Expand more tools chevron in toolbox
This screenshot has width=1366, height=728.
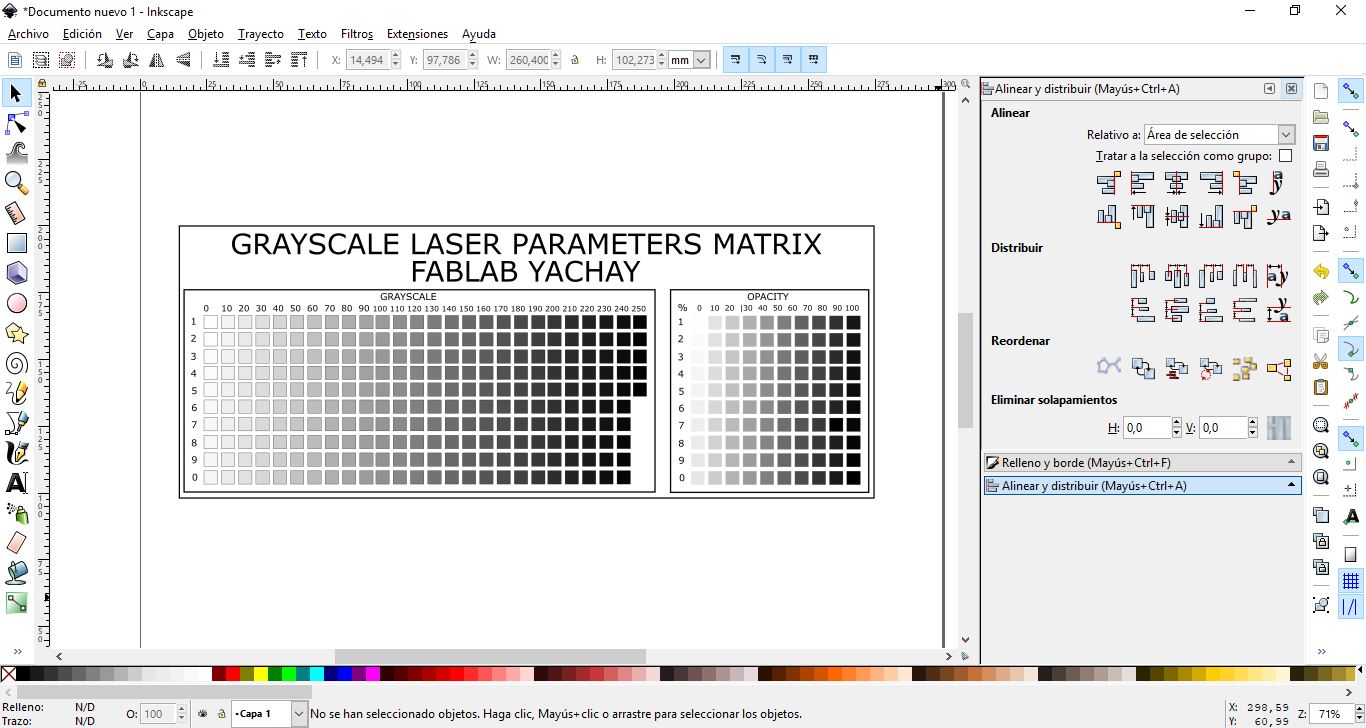(x=17, y=652)
